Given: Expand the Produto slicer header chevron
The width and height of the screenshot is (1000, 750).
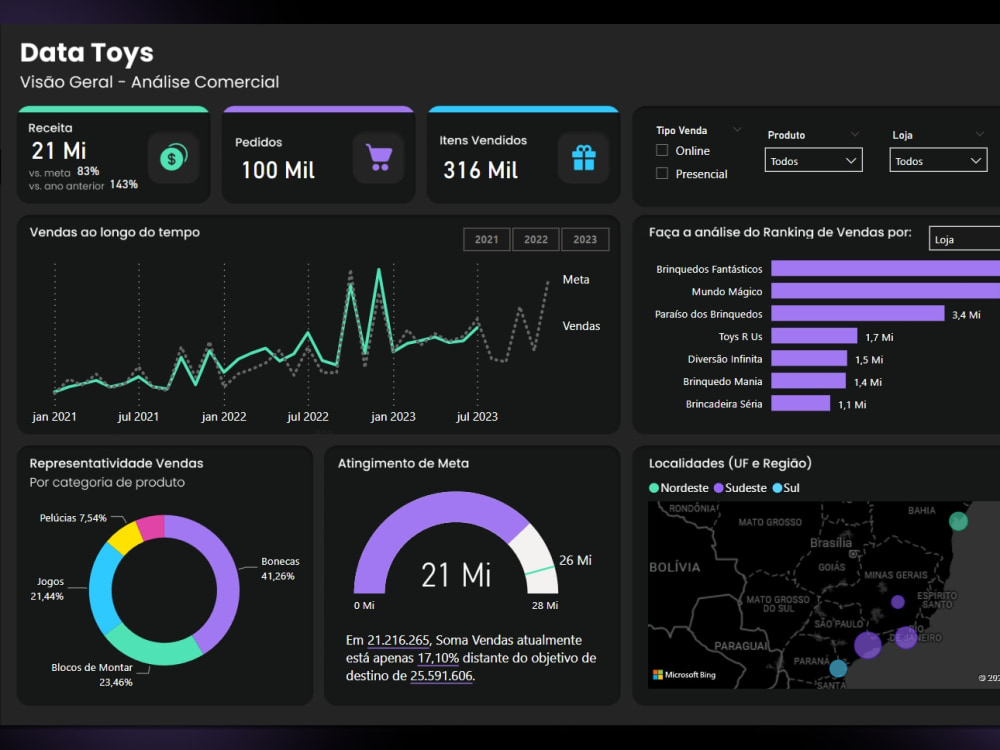Looking at the screenshot, I should coord(855,134).
